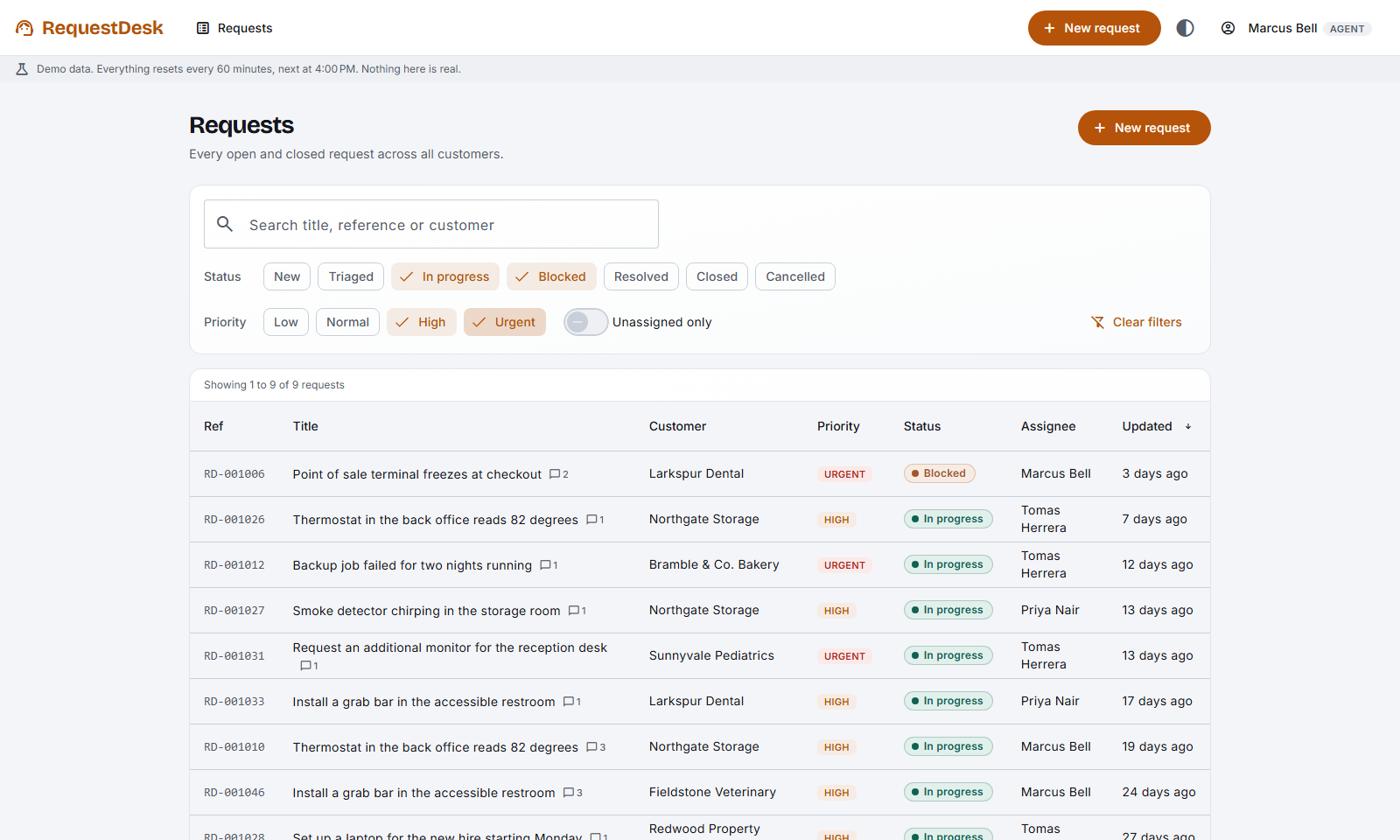
Task: Sort by the Title column header
Action: (305, 426)
